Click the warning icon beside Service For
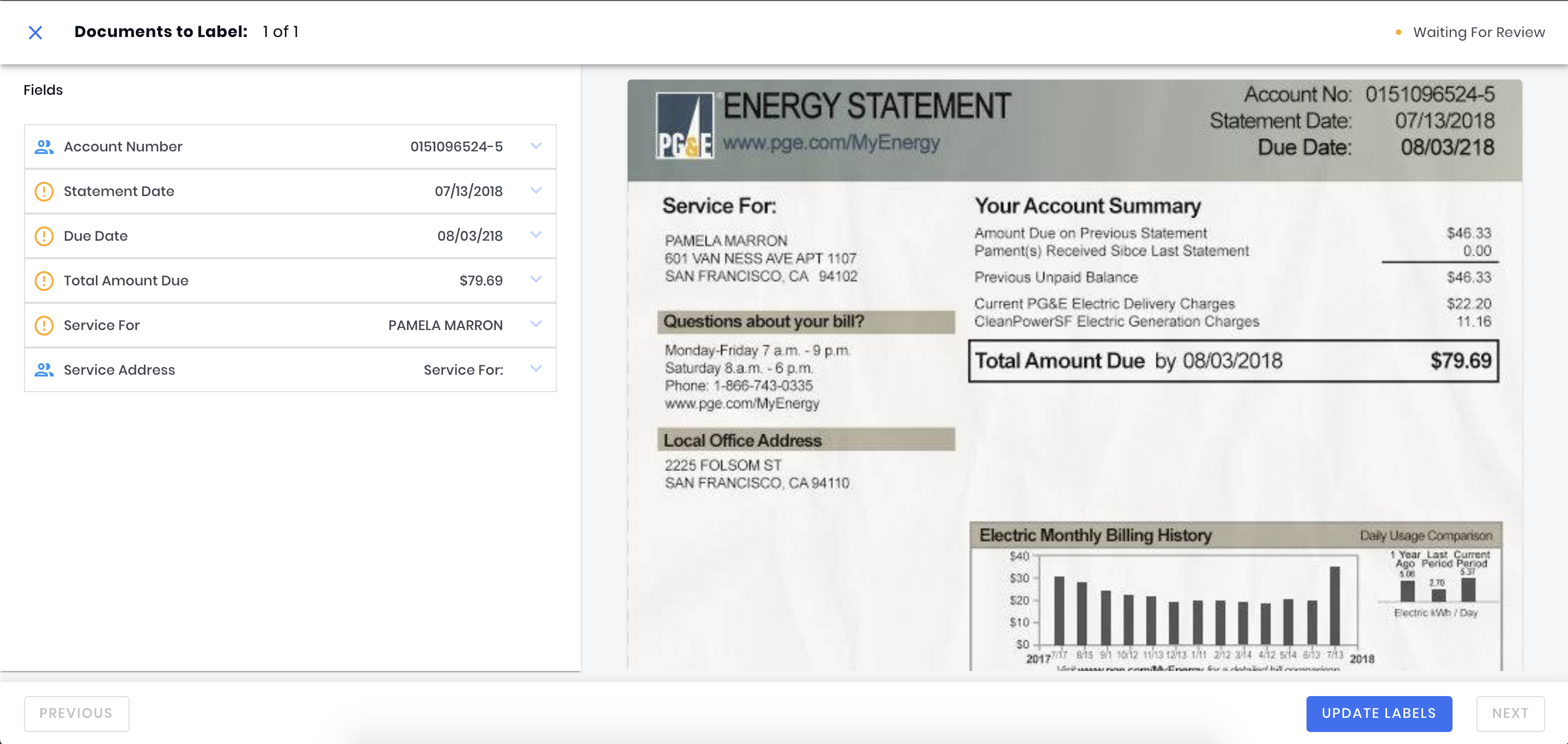1568x744 pixels. [44, 326]
